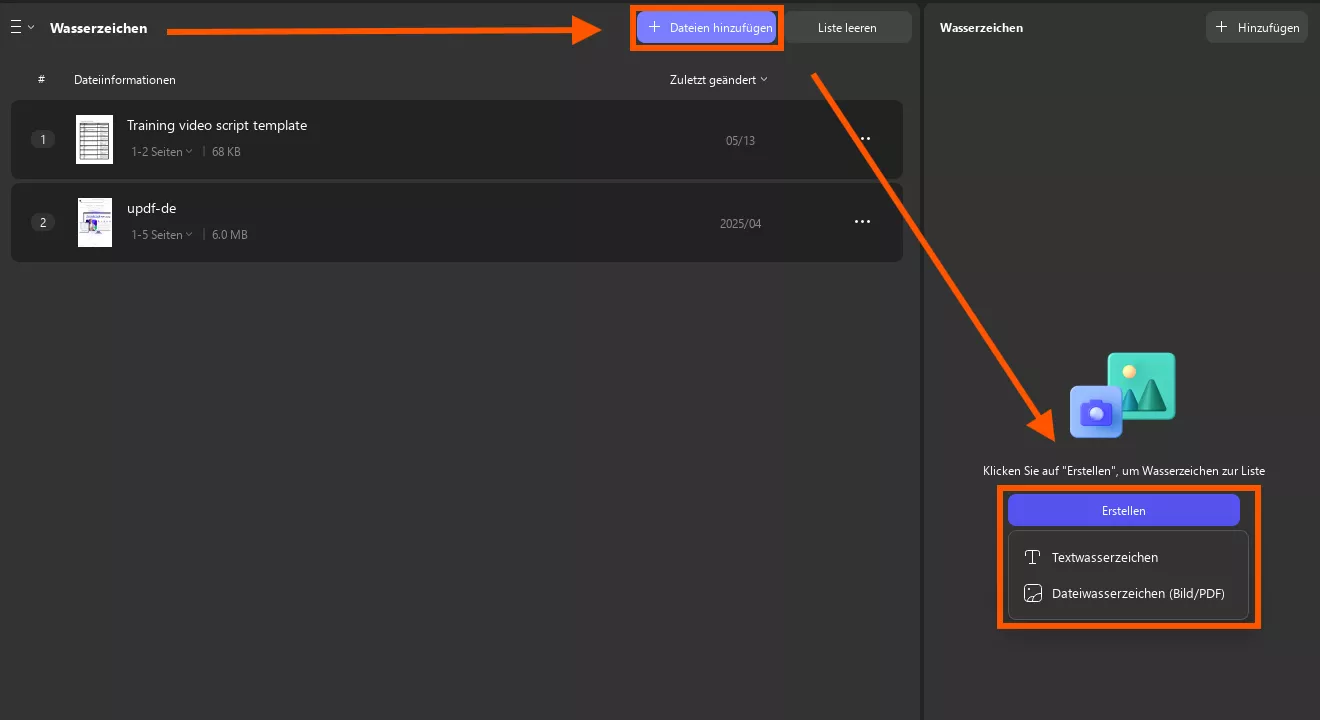Open the "Zuletzt geändert" sort dropdown
The image size is (1320, 720).
coord(718,80)
